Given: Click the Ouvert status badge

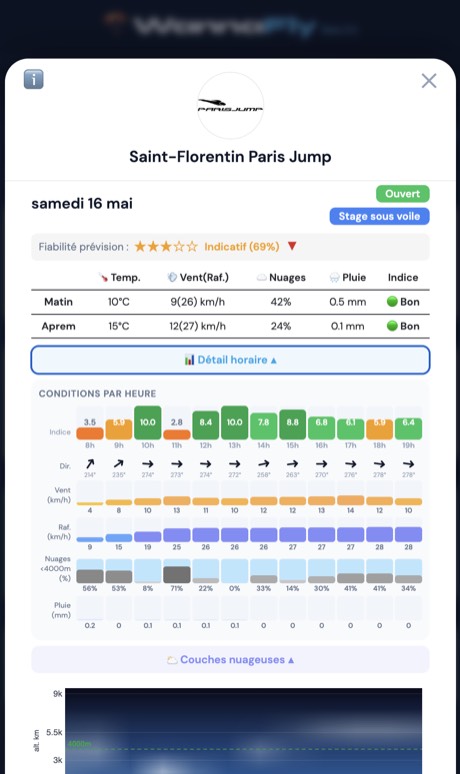Looking at the screenshot, I should click(x=403, y=194).
